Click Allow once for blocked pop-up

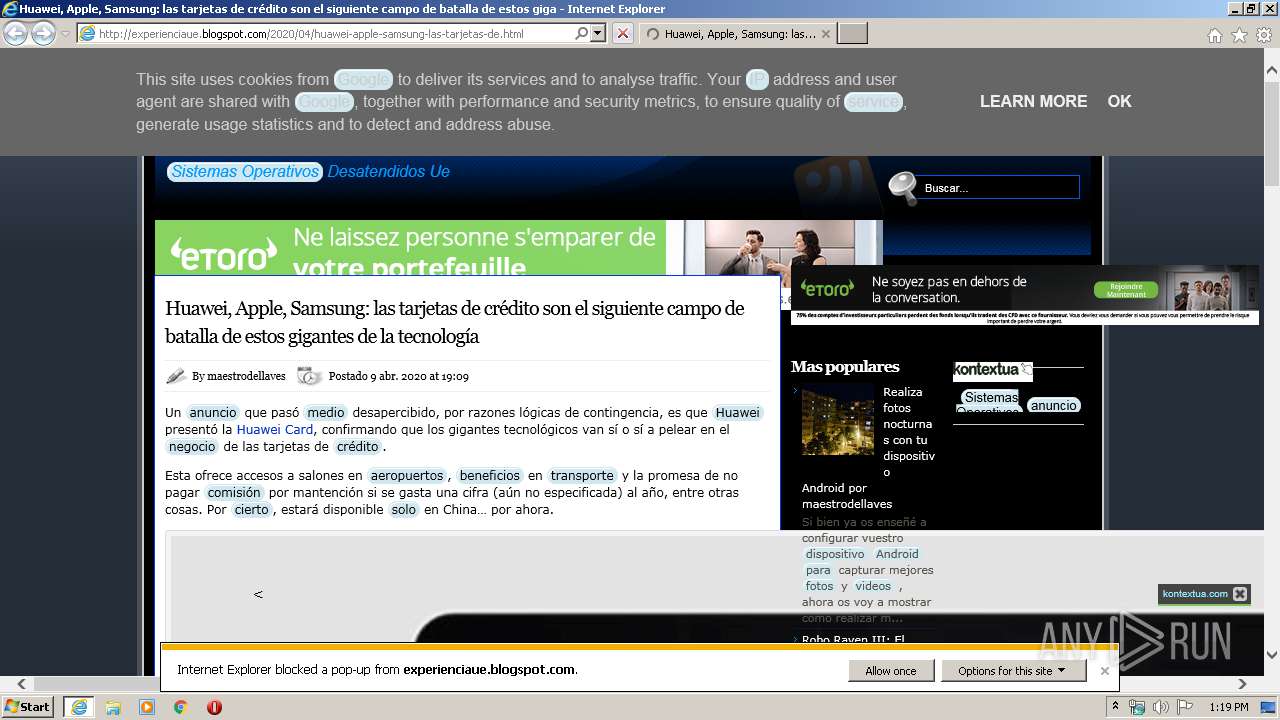click(891, 671)
